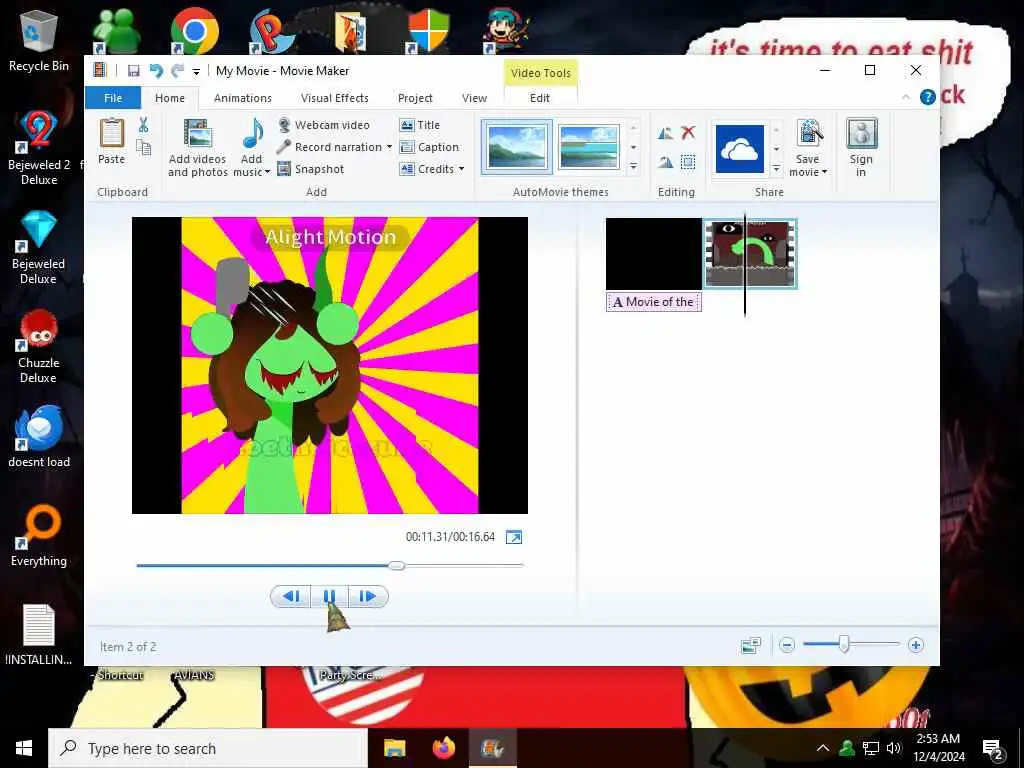Select the video clip in the storyboard
1024x768 pixels.
click(x=750, y=254)
